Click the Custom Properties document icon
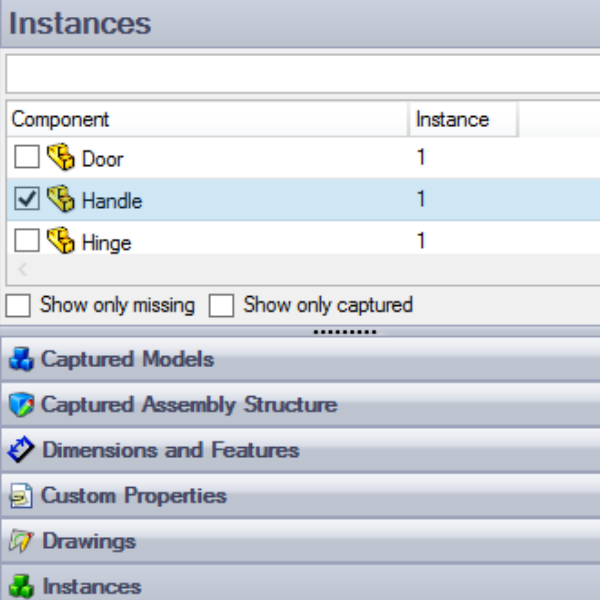This screenshot has width=600, height=600. point(21,496)
